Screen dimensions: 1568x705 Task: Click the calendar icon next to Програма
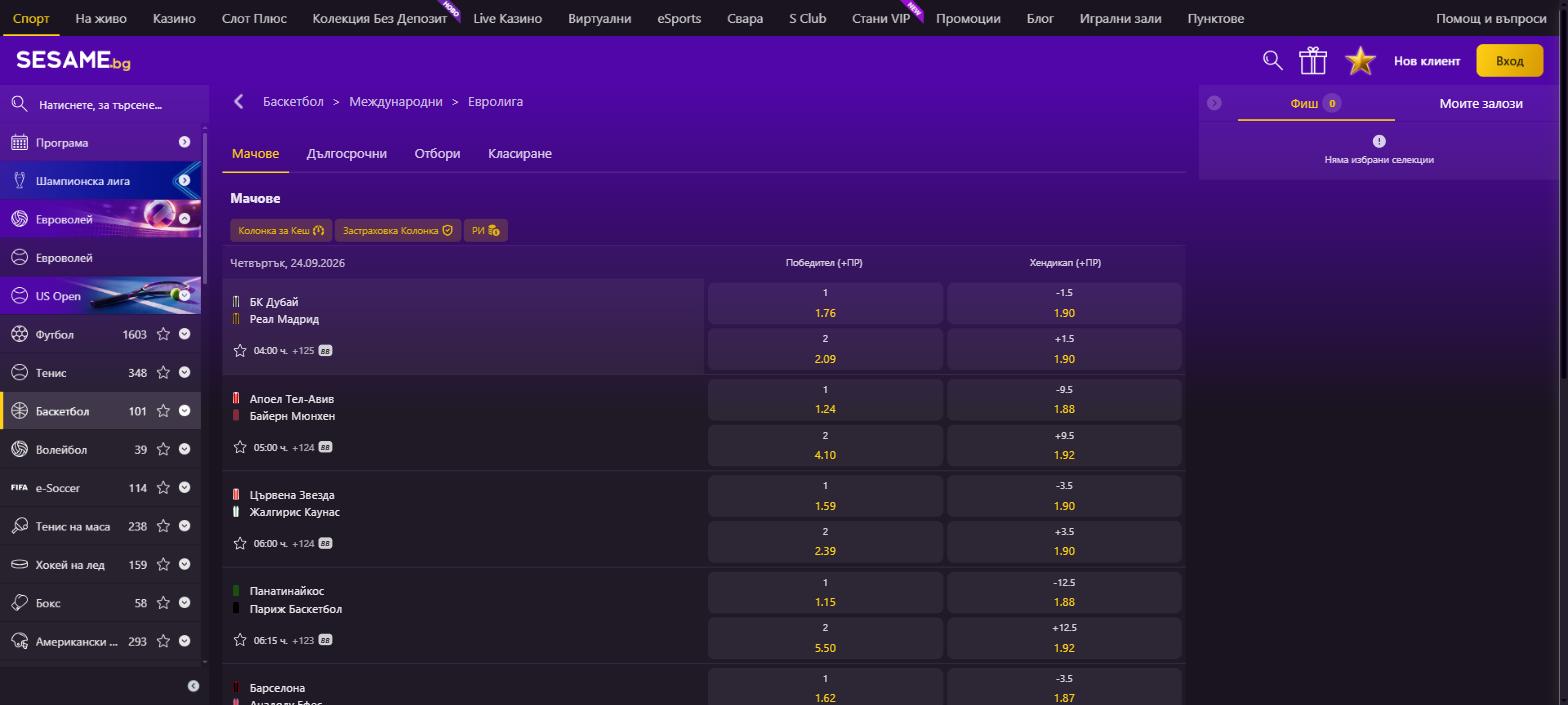pos(19,143)
